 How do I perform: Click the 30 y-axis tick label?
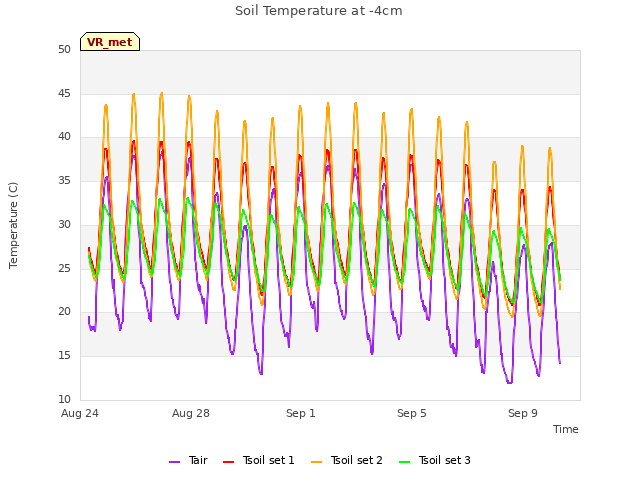pyautogui.click(x=64, y=224)
